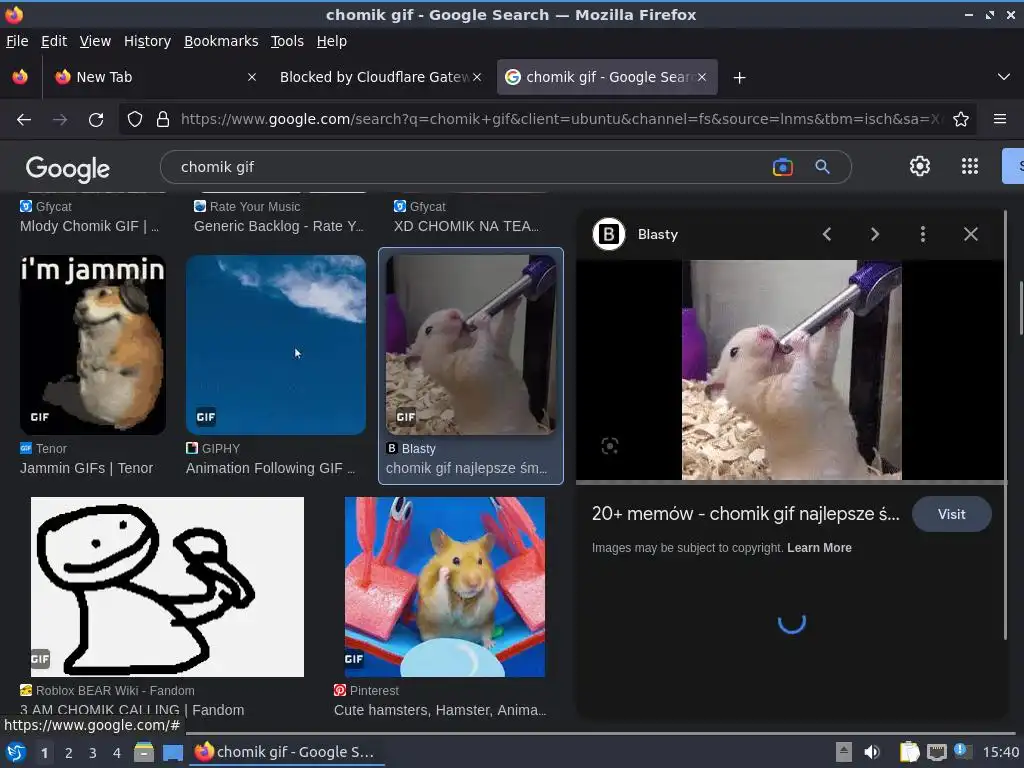Screen dimensions: 1024x768
Task: Open the Learn More copyright link
Action: [819, 548]
